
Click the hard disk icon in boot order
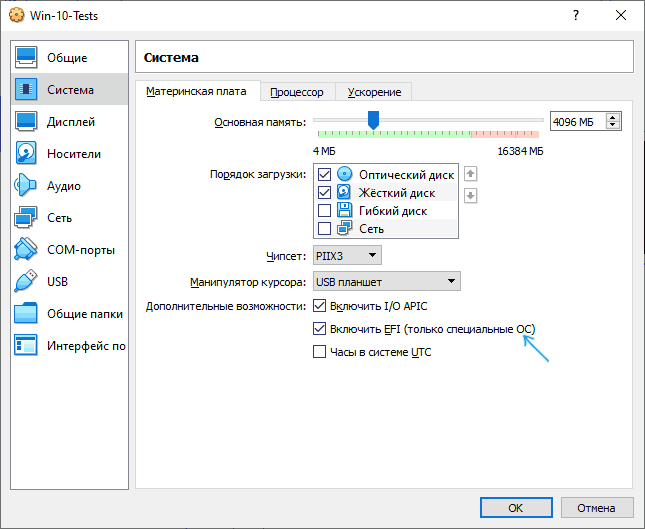tap(344, 192)
